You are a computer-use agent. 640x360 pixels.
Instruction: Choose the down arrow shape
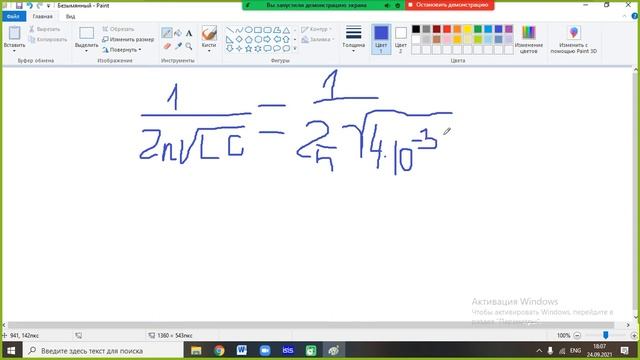(229, 49)
